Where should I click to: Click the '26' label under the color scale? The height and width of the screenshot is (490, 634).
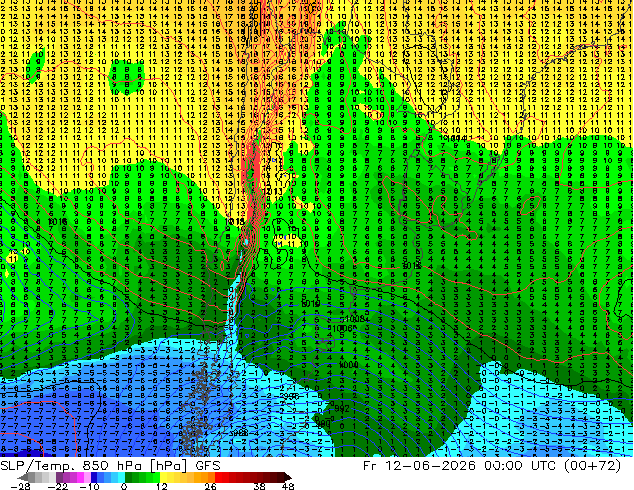[210, 486]
